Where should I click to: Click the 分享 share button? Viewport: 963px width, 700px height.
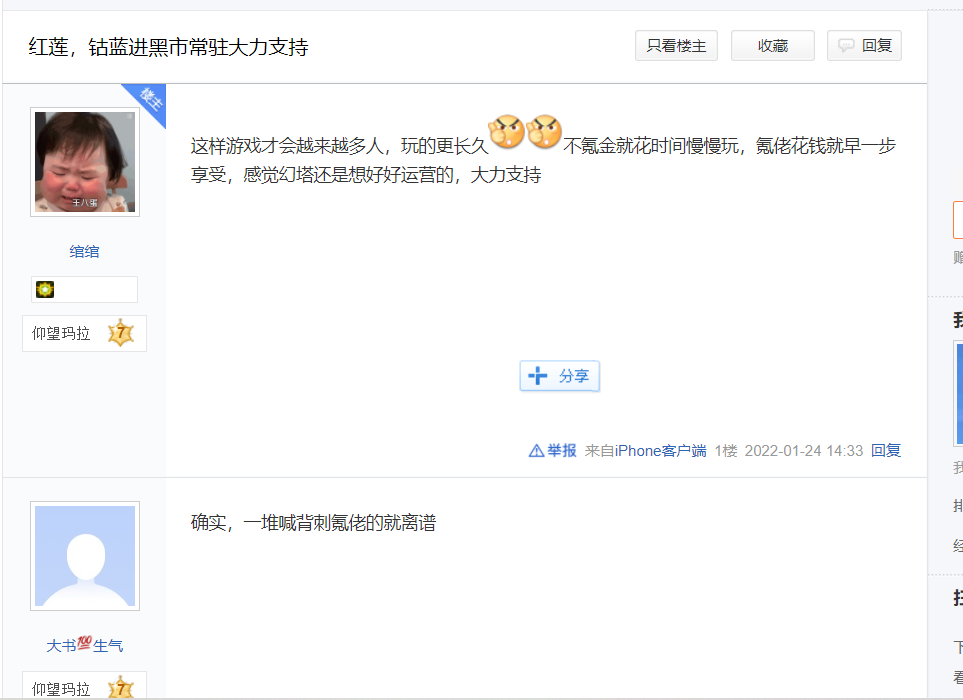pyautogui.click(x=559, y=376)
